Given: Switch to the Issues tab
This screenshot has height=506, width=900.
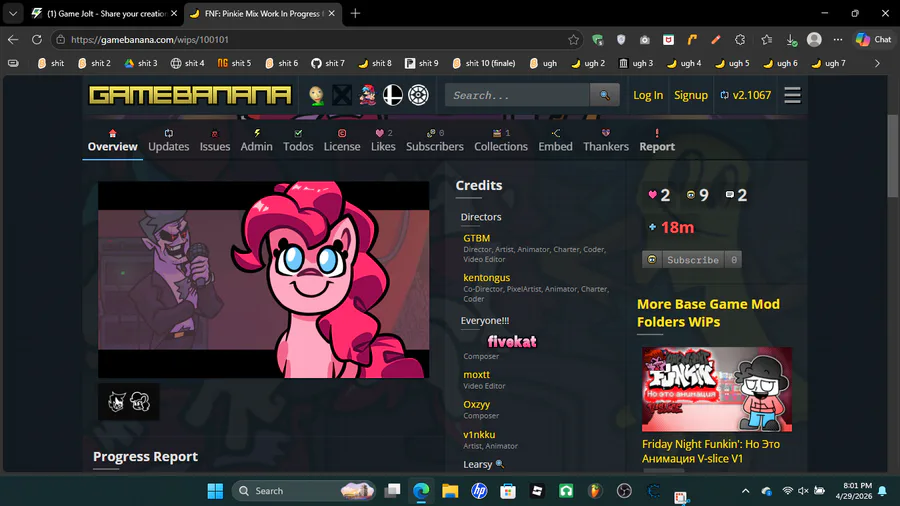Looking at the screenshot, I should [x=215, y=141].
